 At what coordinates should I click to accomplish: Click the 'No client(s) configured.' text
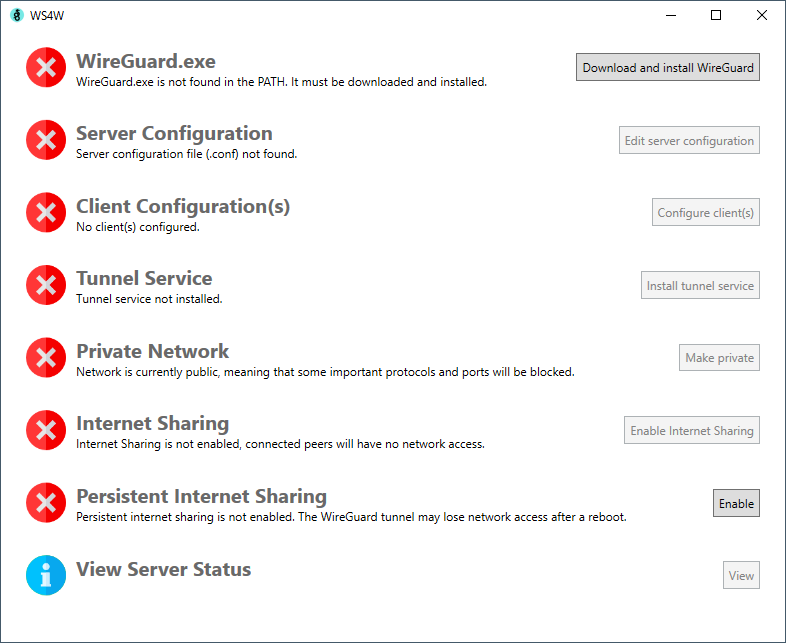tap(138, 227)
